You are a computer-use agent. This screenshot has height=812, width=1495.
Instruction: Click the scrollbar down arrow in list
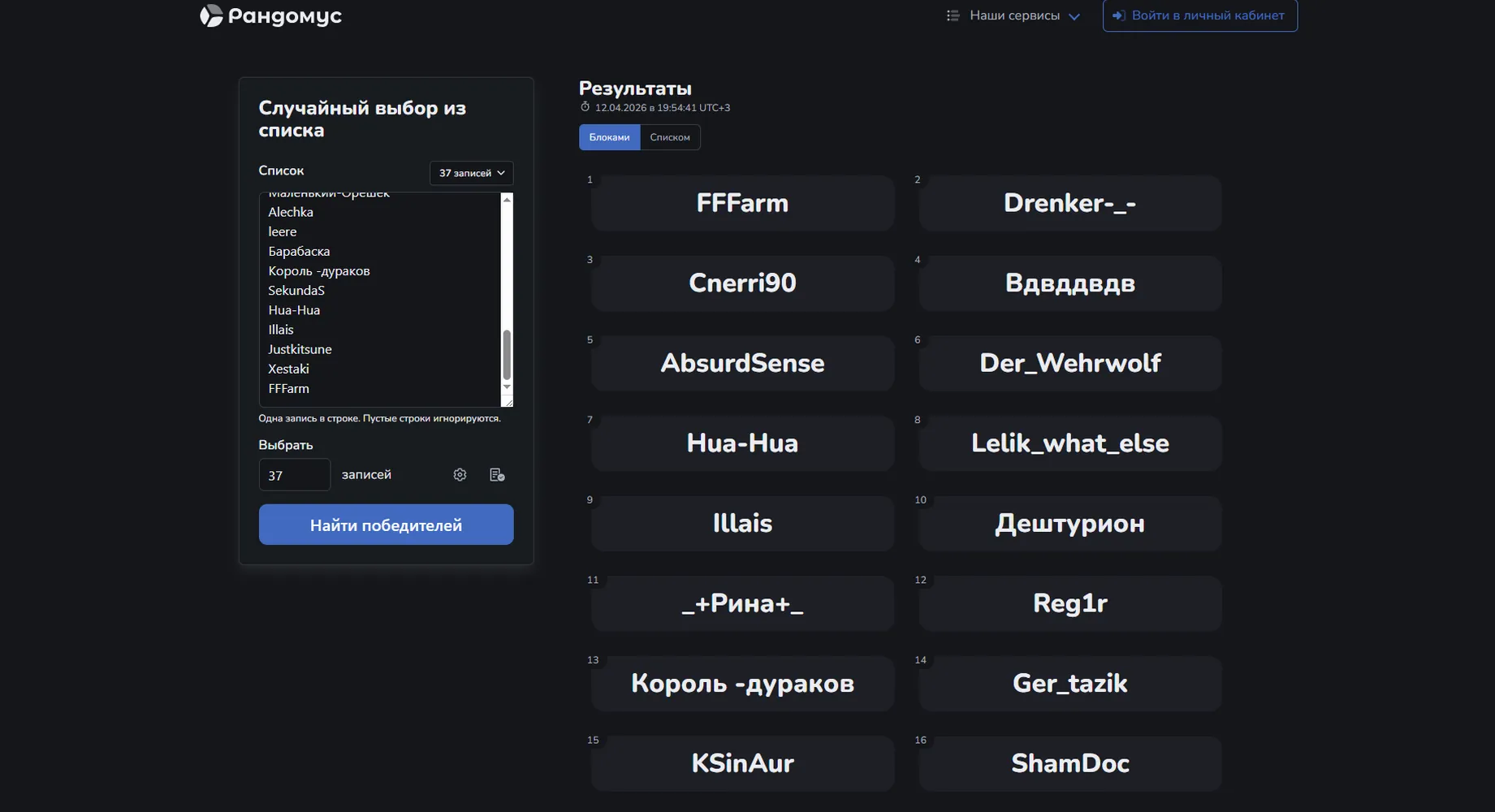(507, 387)
